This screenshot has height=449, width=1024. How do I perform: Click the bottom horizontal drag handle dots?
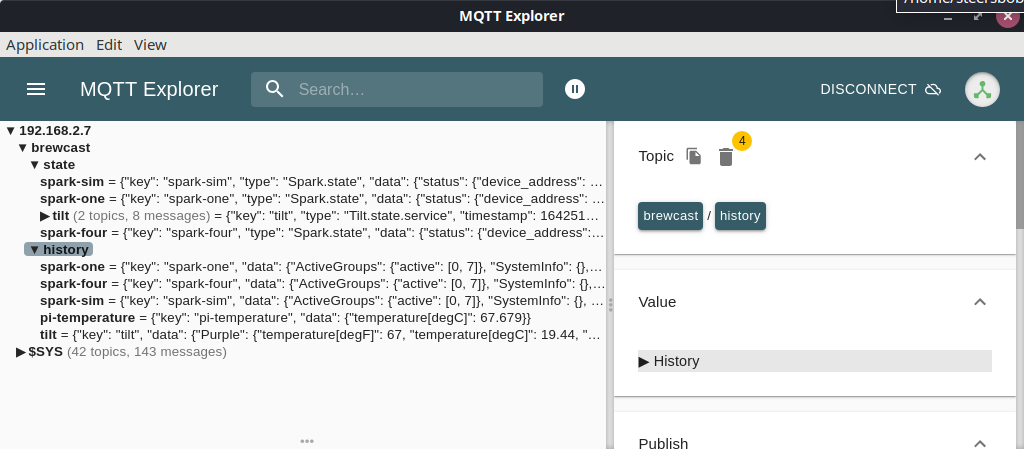point(307,441)
